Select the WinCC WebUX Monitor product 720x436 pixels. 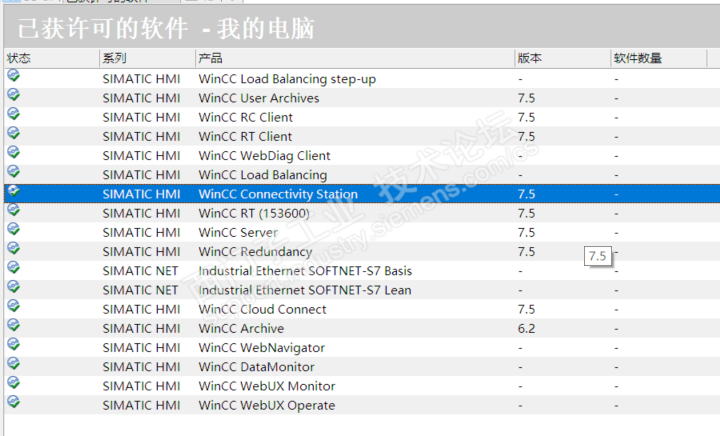point(267,386)
